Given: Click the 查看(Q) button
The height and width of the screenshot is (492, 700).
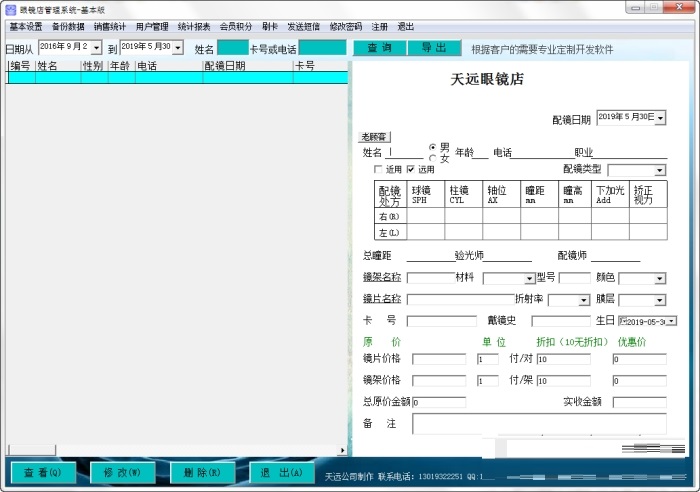Looking at the screenshot, I should pyautogui.click(x=43, y=473).
